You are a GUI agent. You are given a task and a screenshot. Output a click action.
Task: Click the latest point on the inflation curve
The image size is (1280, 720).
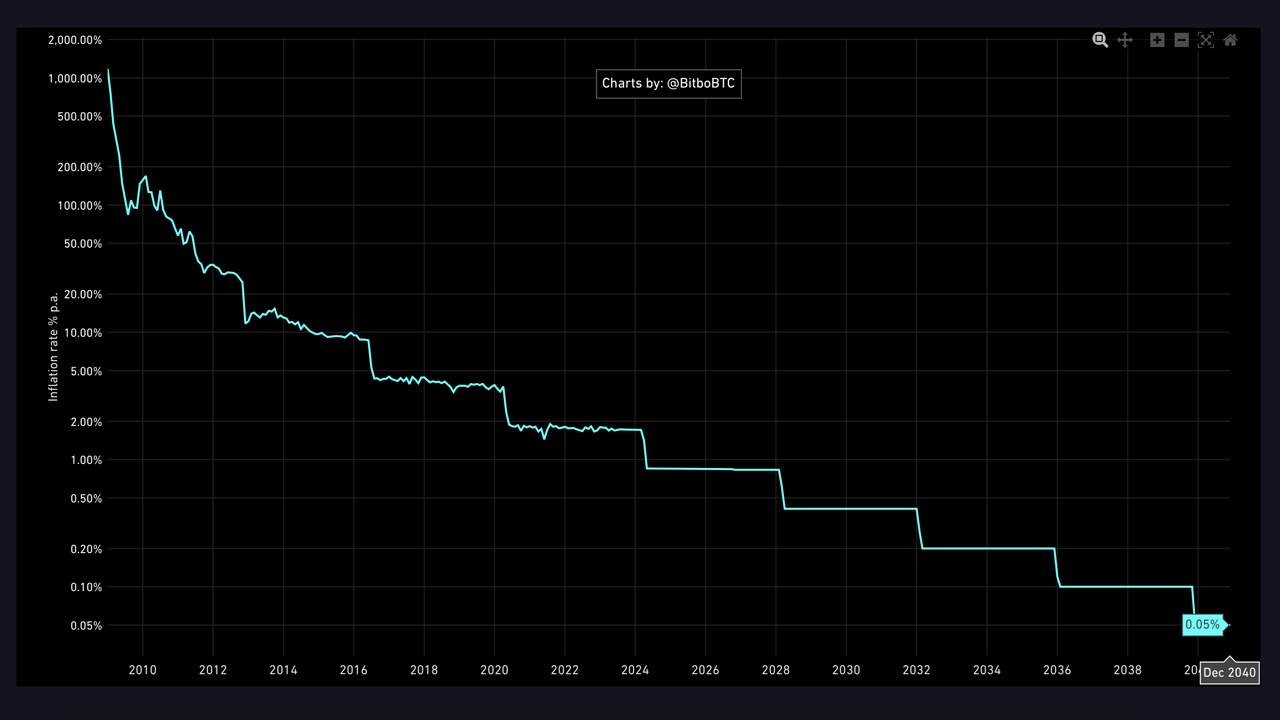point(1228,624)
